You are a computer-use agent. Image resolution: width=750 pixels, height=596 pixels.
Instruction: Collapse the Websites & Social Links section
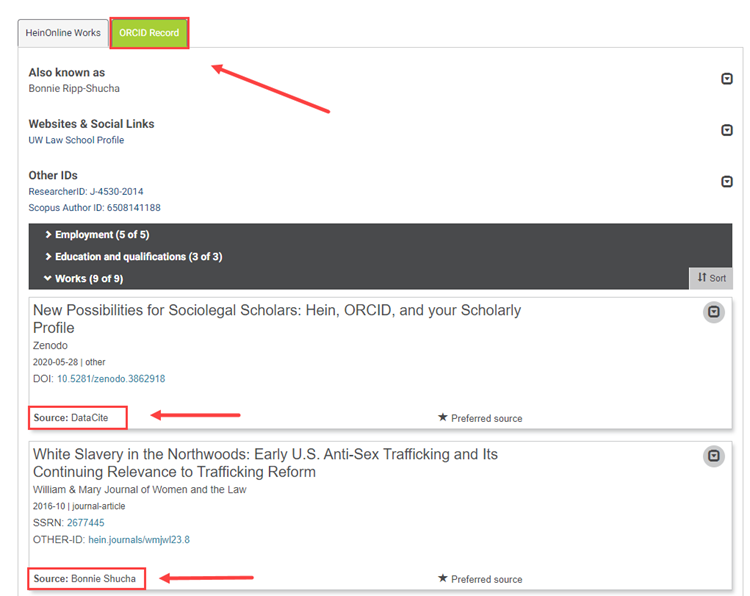(x=727, y=130)
